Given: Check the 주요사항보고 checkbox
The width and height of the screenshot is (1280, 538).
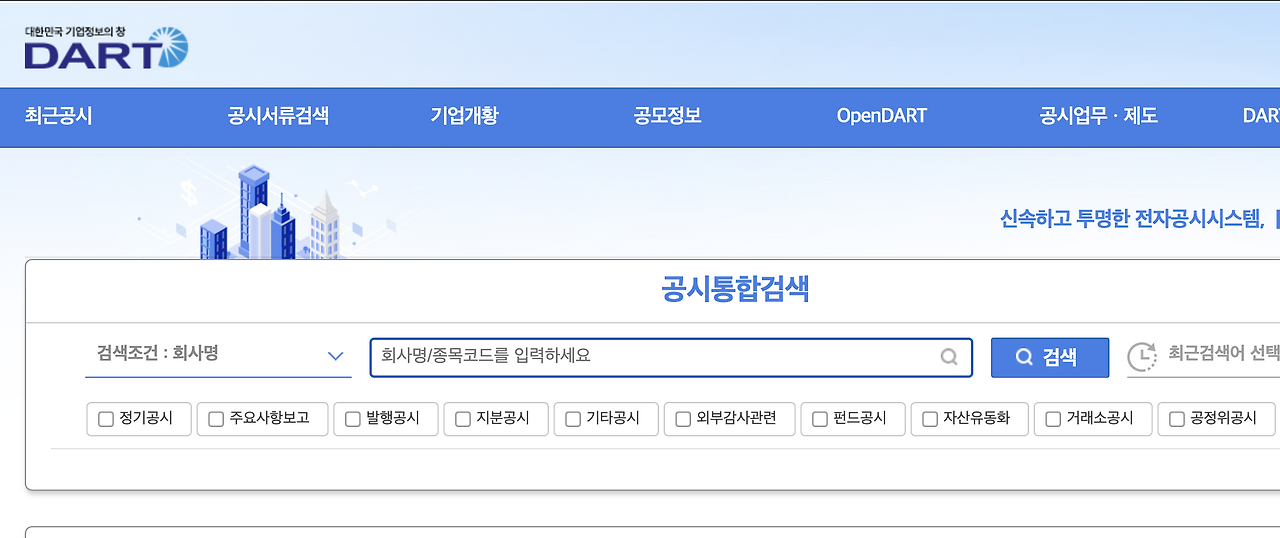Looking at the screenshot, I should (216, 419).
